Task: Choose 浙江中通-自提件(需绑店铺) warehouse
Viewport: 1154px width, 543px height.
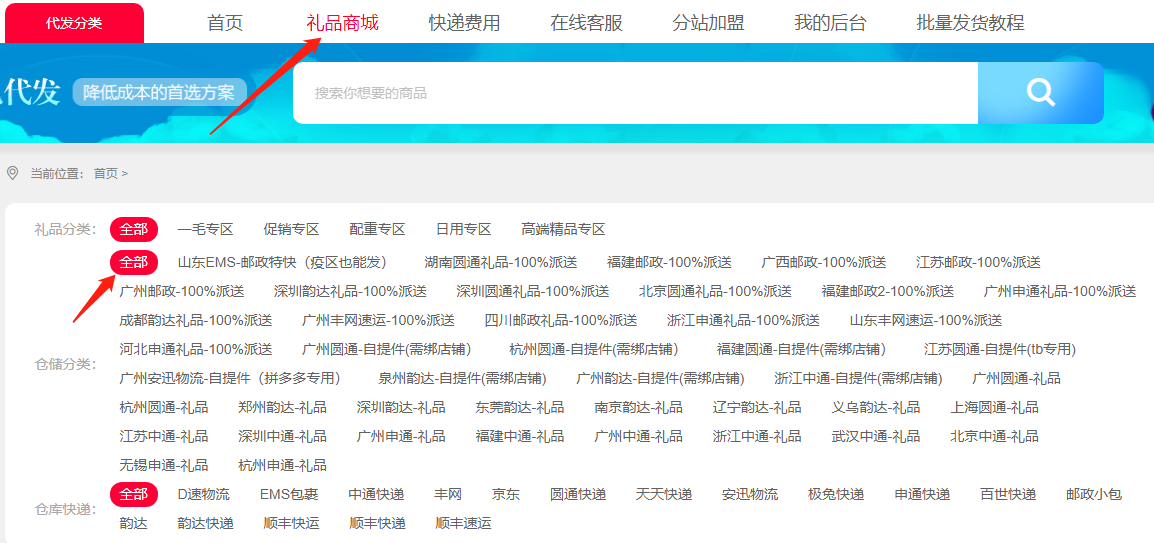Action: coord(858,378)
